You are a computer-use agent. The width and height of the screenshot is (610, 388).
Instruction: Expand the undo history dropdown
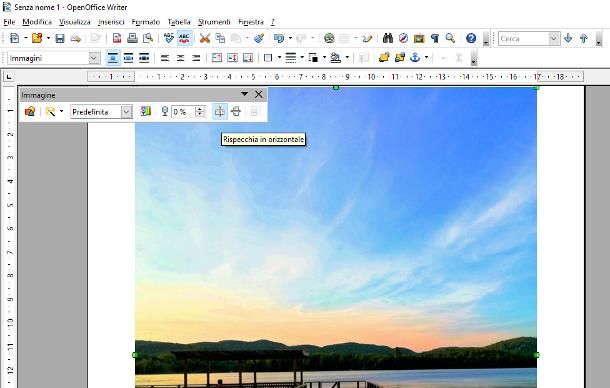pos(290,38)
